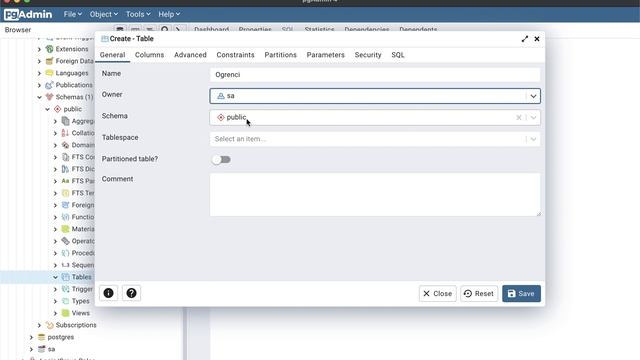Click the Aggregates node icon

point(65,121)
